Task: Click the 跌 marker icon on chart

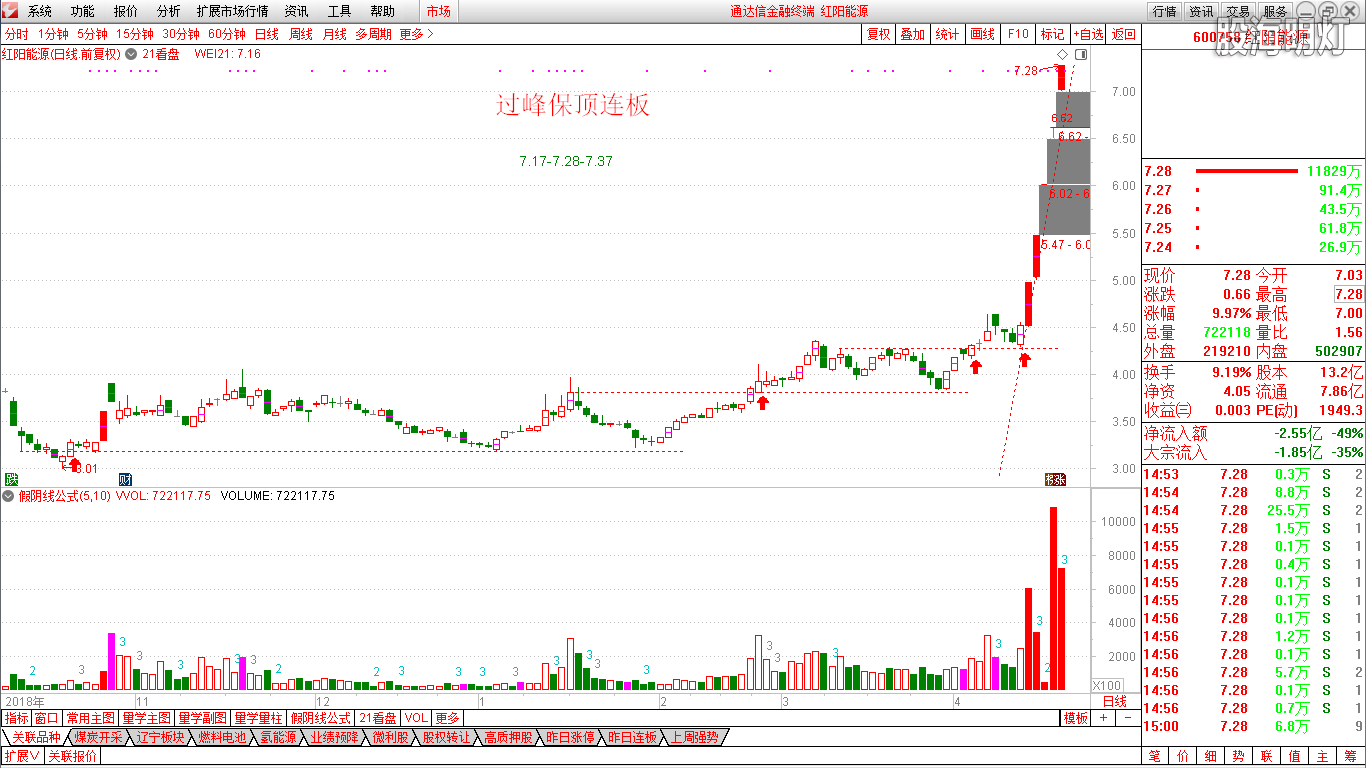Action: point(11,479)
